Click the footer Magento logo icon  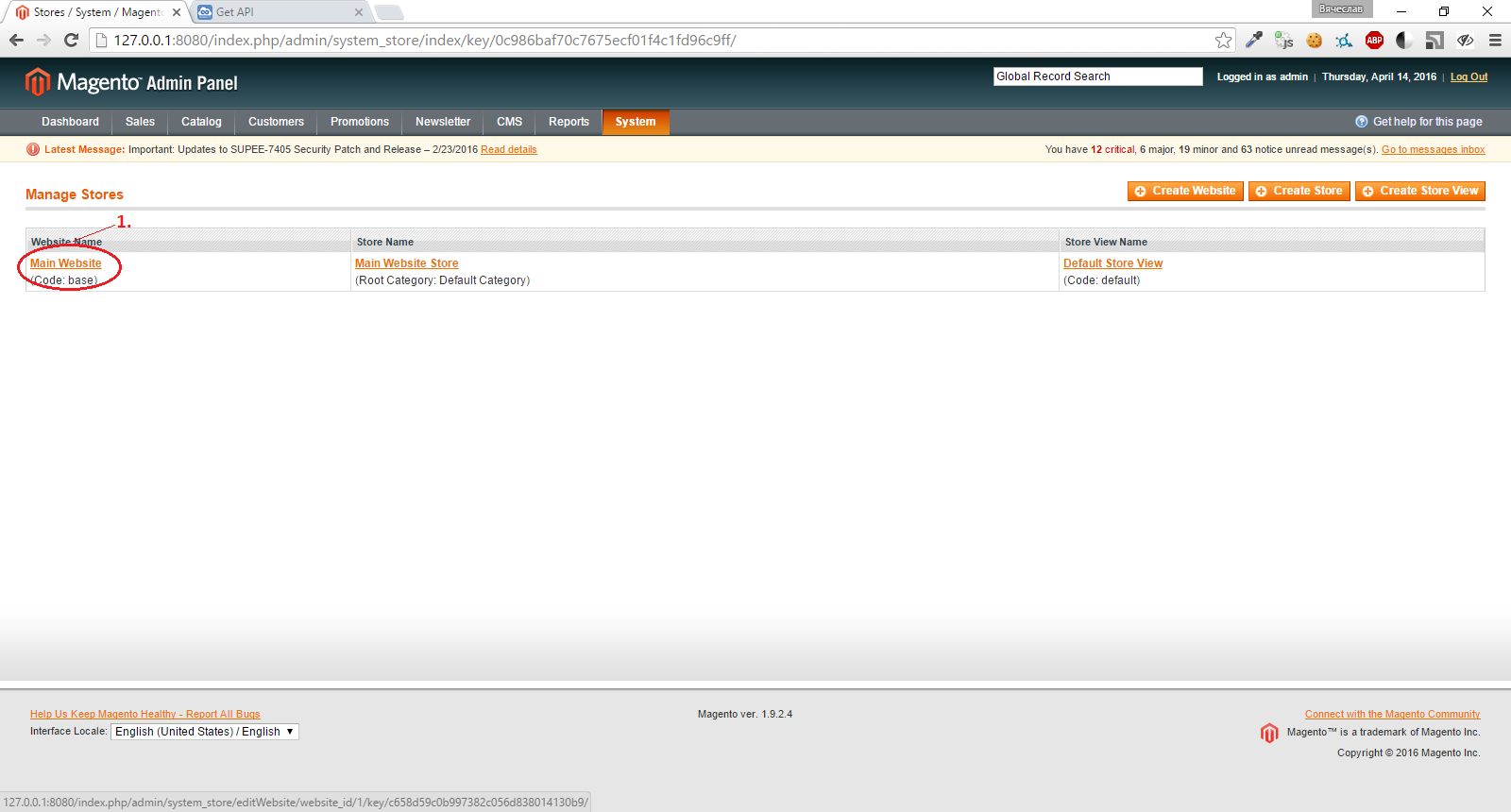tap(1269, 733)
